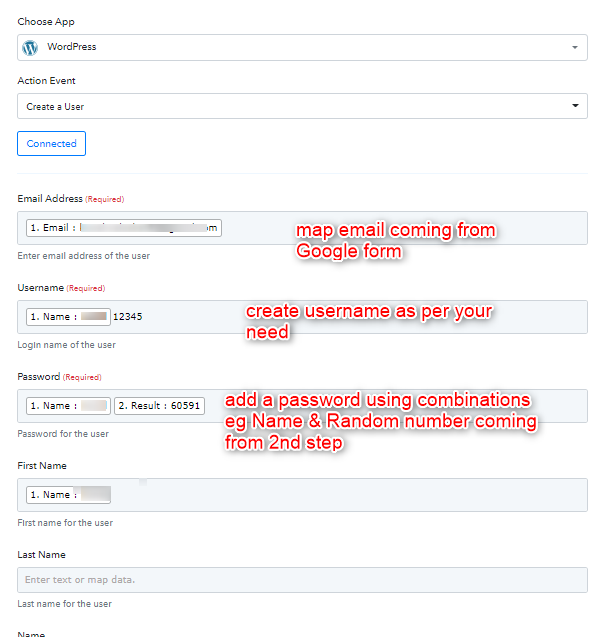This screenshot has height=637, width=591.
Task: Click the 12345 text in Username
Action: pyautogui.click(x=128, y=316)
